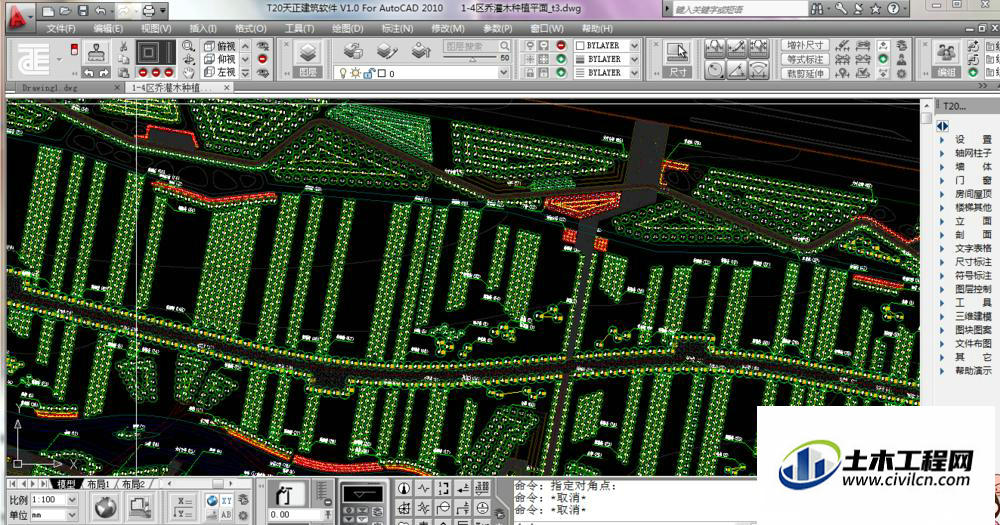Viewport: 1000px width, 525px height.
Task: Click the 编组 group panel button
Action: click(x=947, y=59)
